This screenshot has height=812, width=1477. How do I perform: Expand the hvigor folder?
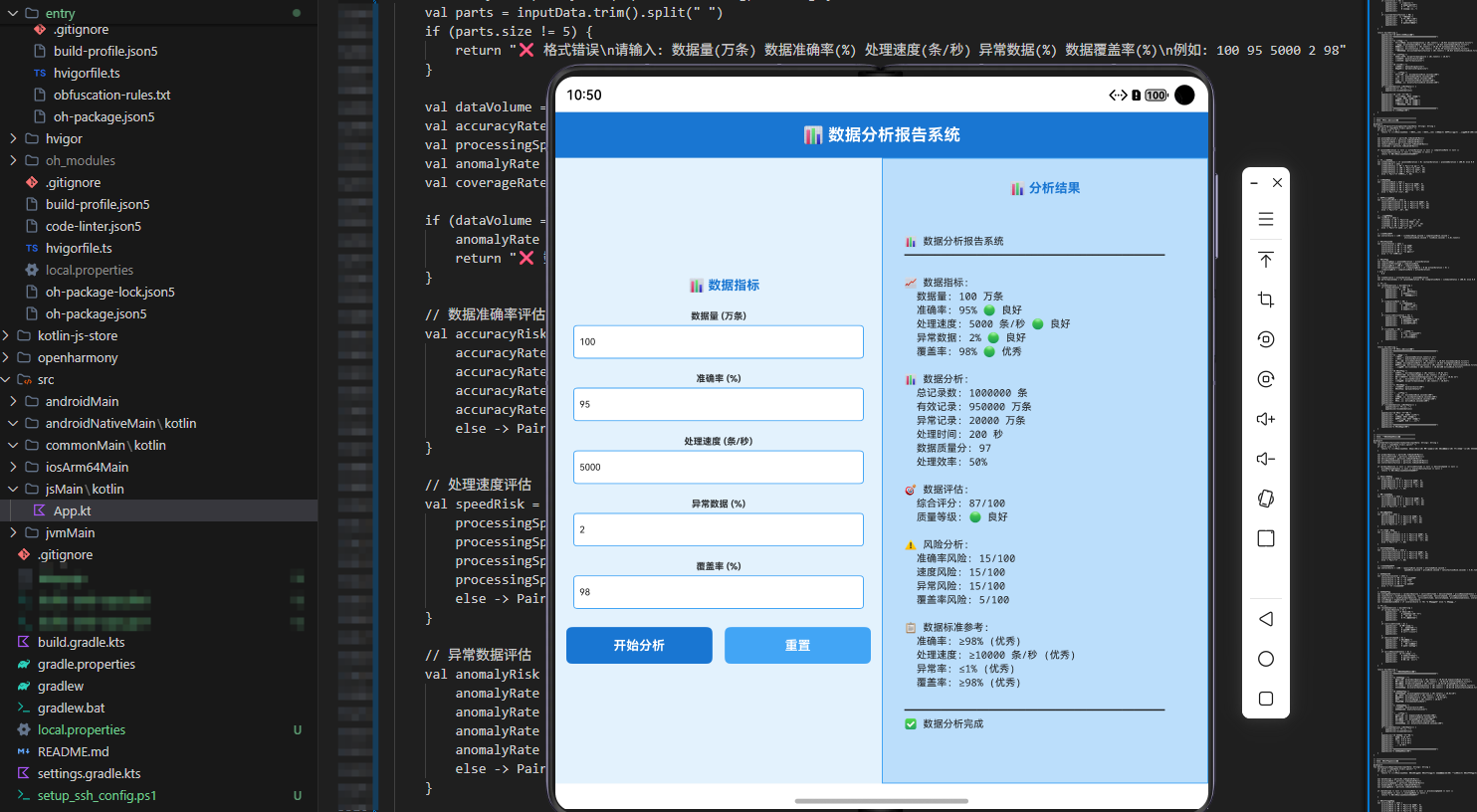point(14,138)
